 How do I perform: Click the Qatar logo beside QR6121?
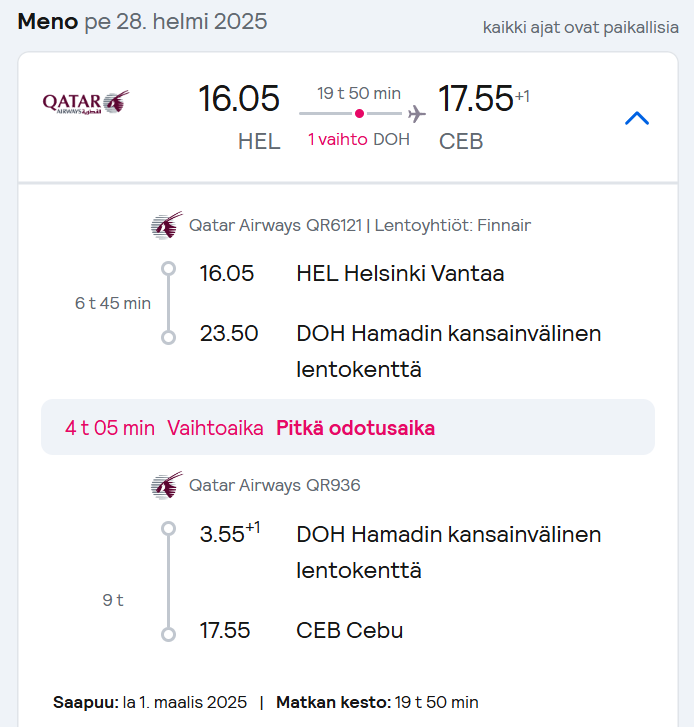[x=167, y=225]
